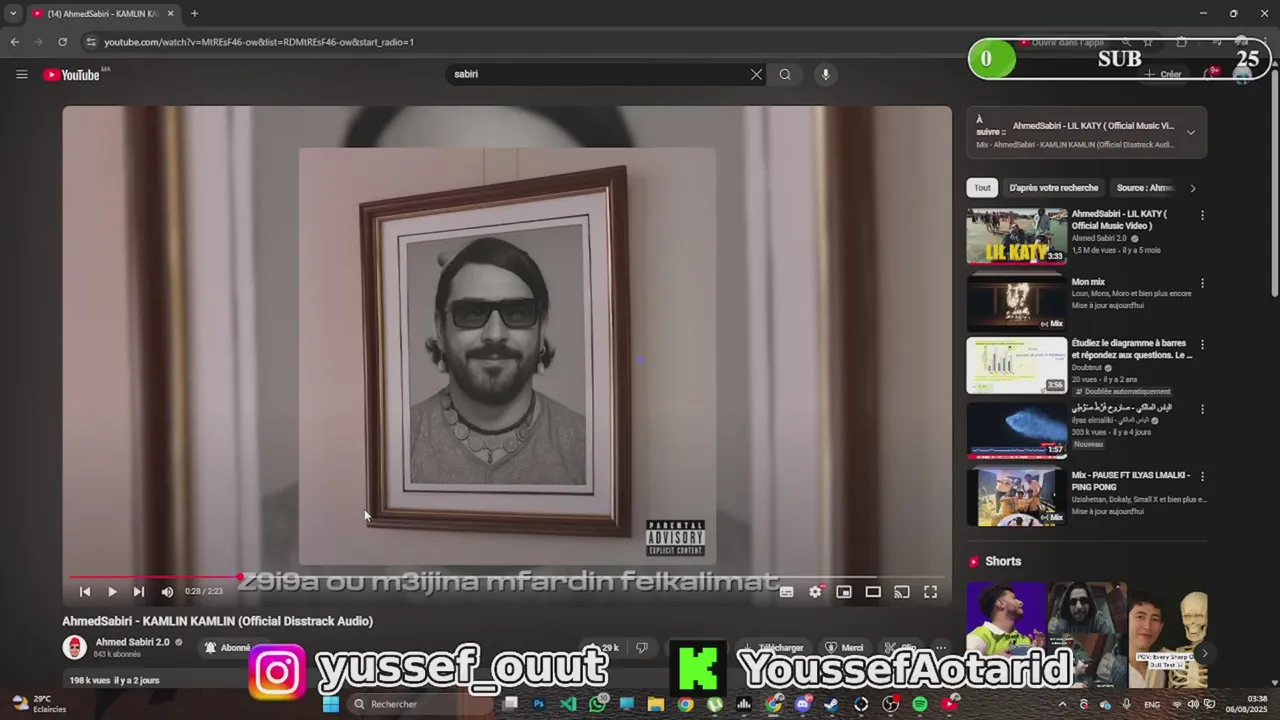Open options menu for Mon mix
Screen dimensions: 1280x720
1202,283
